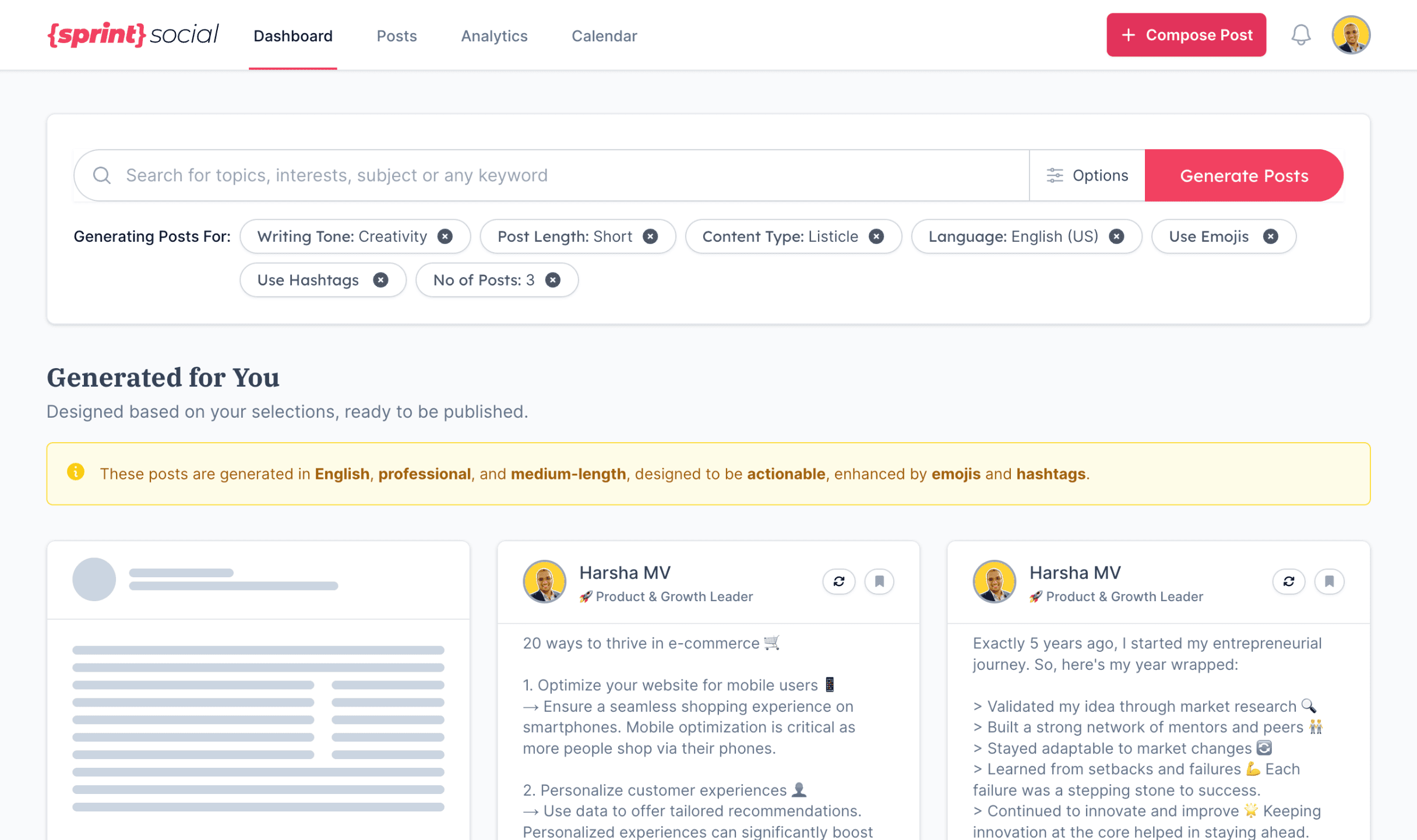Remove the Language: English (US) chip
The height and width of the screenshot is (840, 1417).
pos(1116,237)
